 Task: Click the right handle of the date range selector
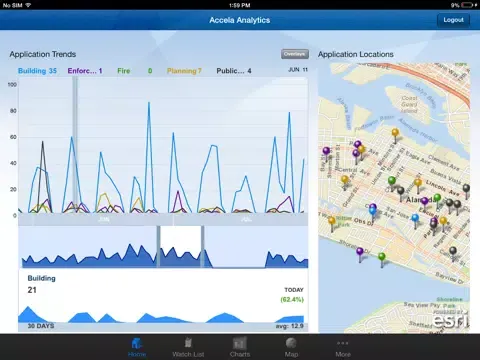tap(202, 247)
